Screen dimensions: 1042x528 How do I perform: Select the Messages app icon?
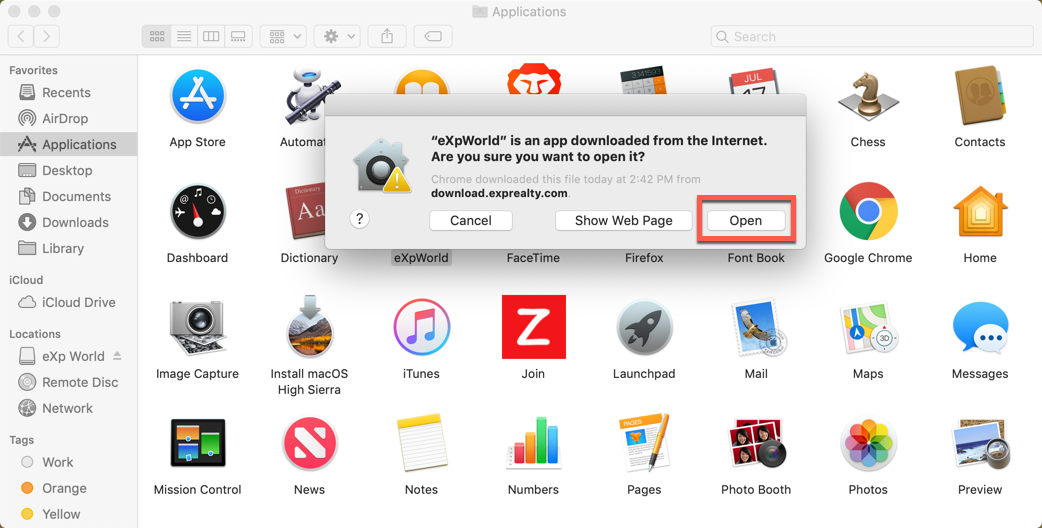980,328
